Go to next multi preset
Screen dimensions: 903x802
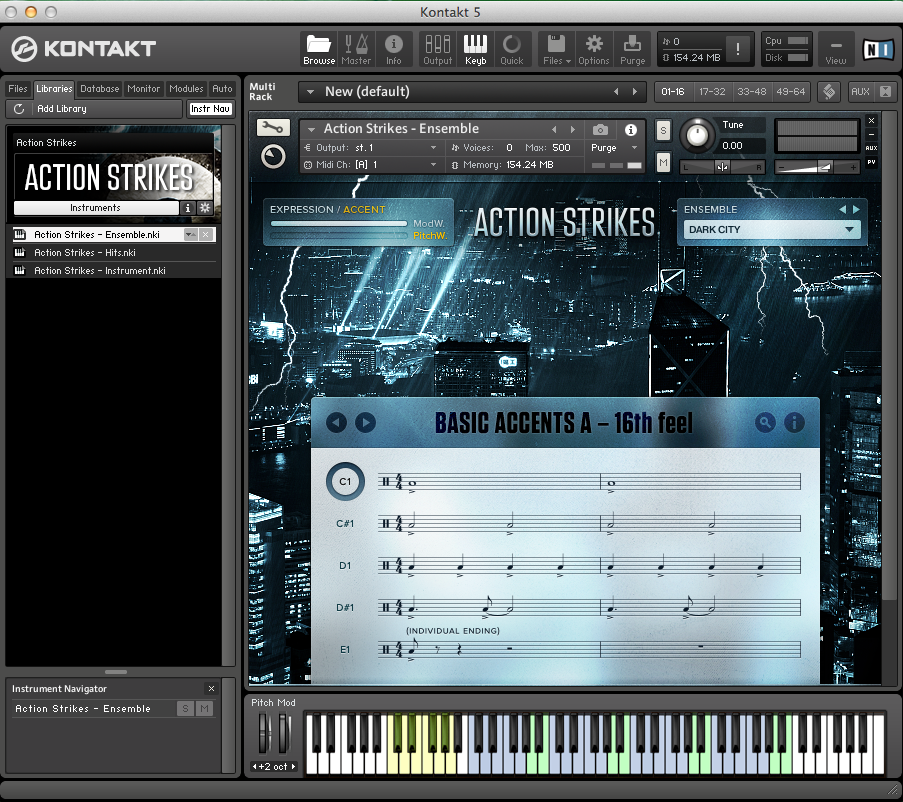(635, 92)
